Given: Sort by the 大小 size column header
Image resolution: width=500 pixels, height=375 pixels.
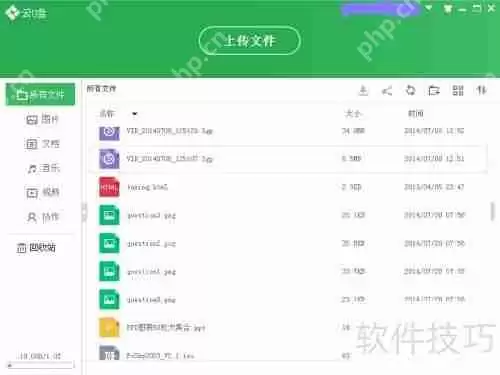Looking at the screenshot, I should coord(353,114).
